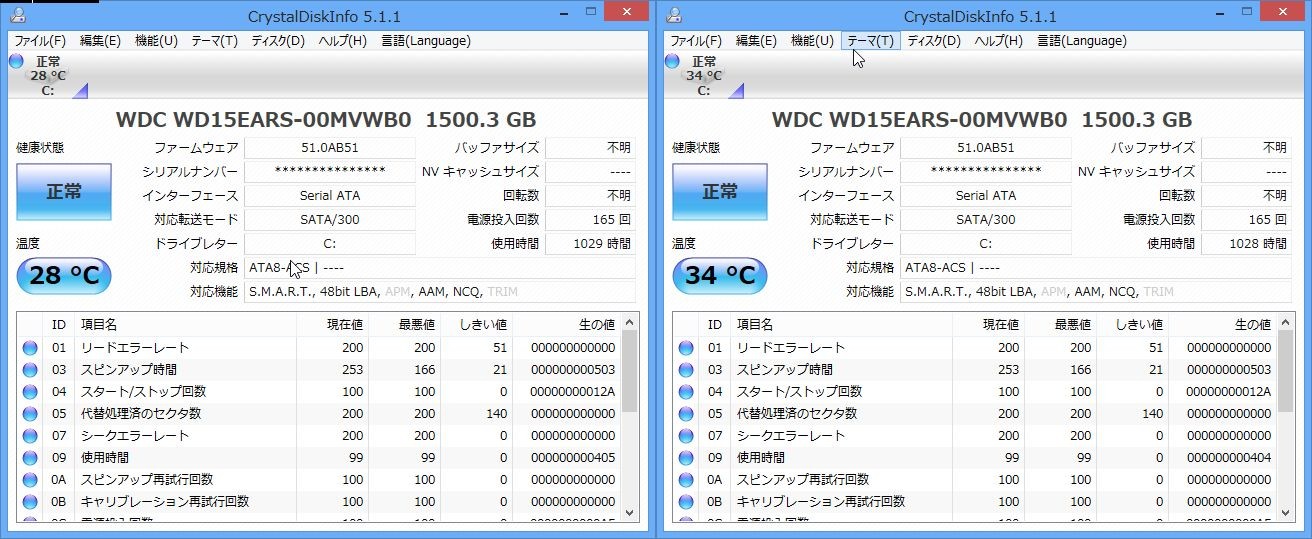Click status orb for ID 04 in right window
Screen dimensions: 1312x539
[686, 392]
